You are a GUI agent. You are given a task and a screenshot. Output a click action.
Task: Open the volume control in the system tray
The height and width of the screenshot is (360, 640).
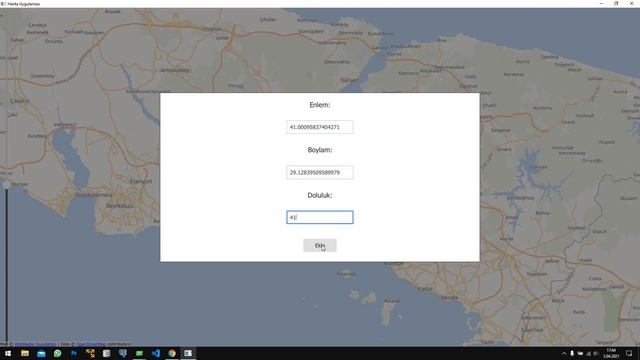click(596, 353)
